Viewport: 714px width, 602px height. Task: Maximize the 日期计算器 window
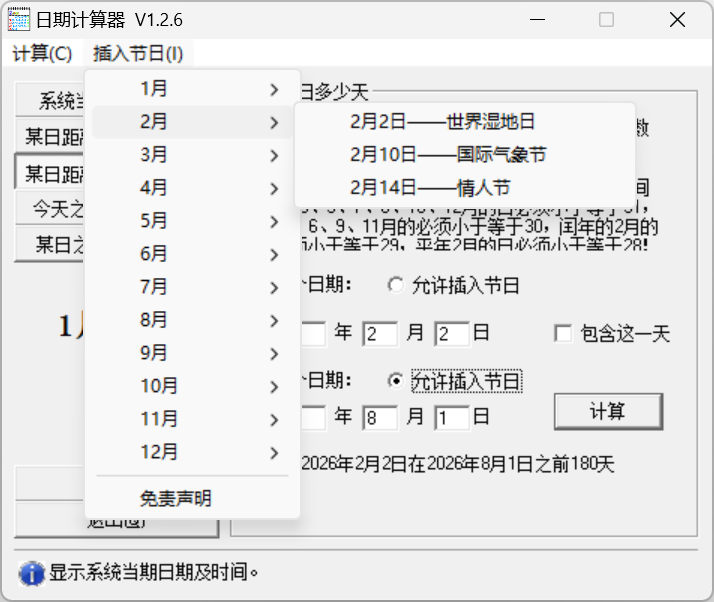tap(607, 20)
